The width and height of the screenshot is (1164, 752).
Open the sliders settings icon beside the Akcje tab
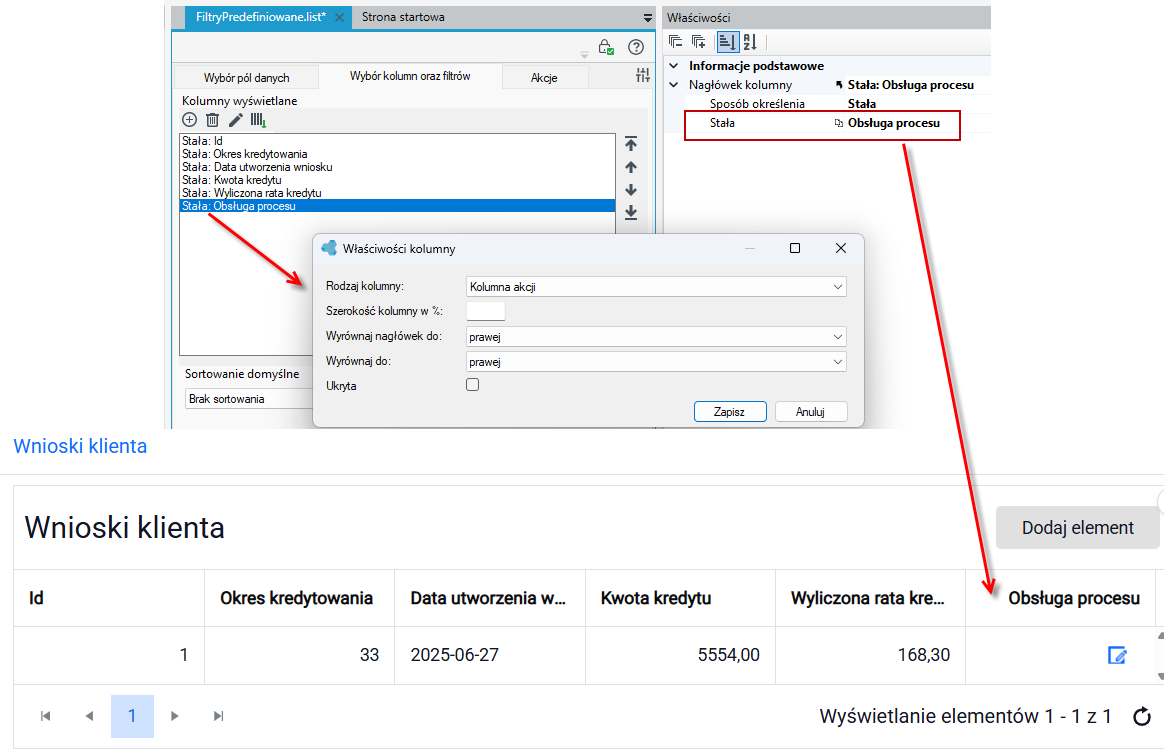643,75
